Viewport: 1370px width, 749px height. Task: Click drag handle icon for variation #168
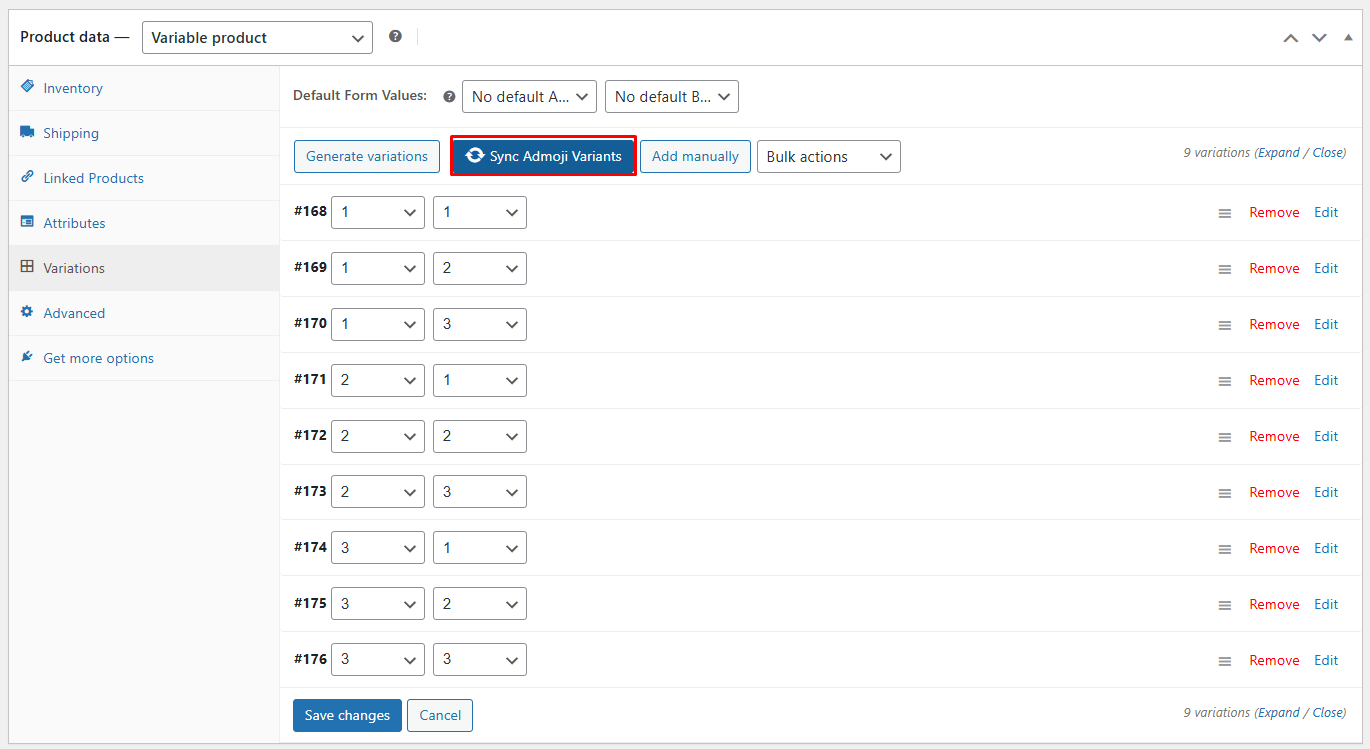(1225, 213)
